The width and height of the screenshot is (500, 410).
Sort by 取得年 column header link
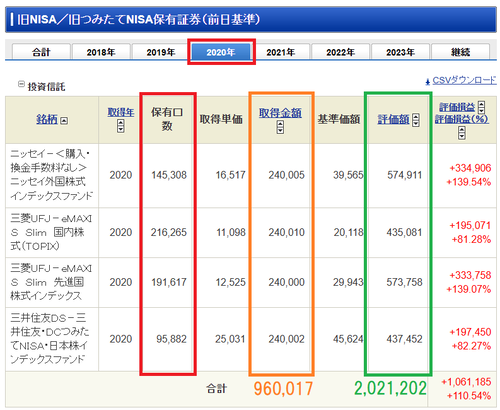point(121,112)
